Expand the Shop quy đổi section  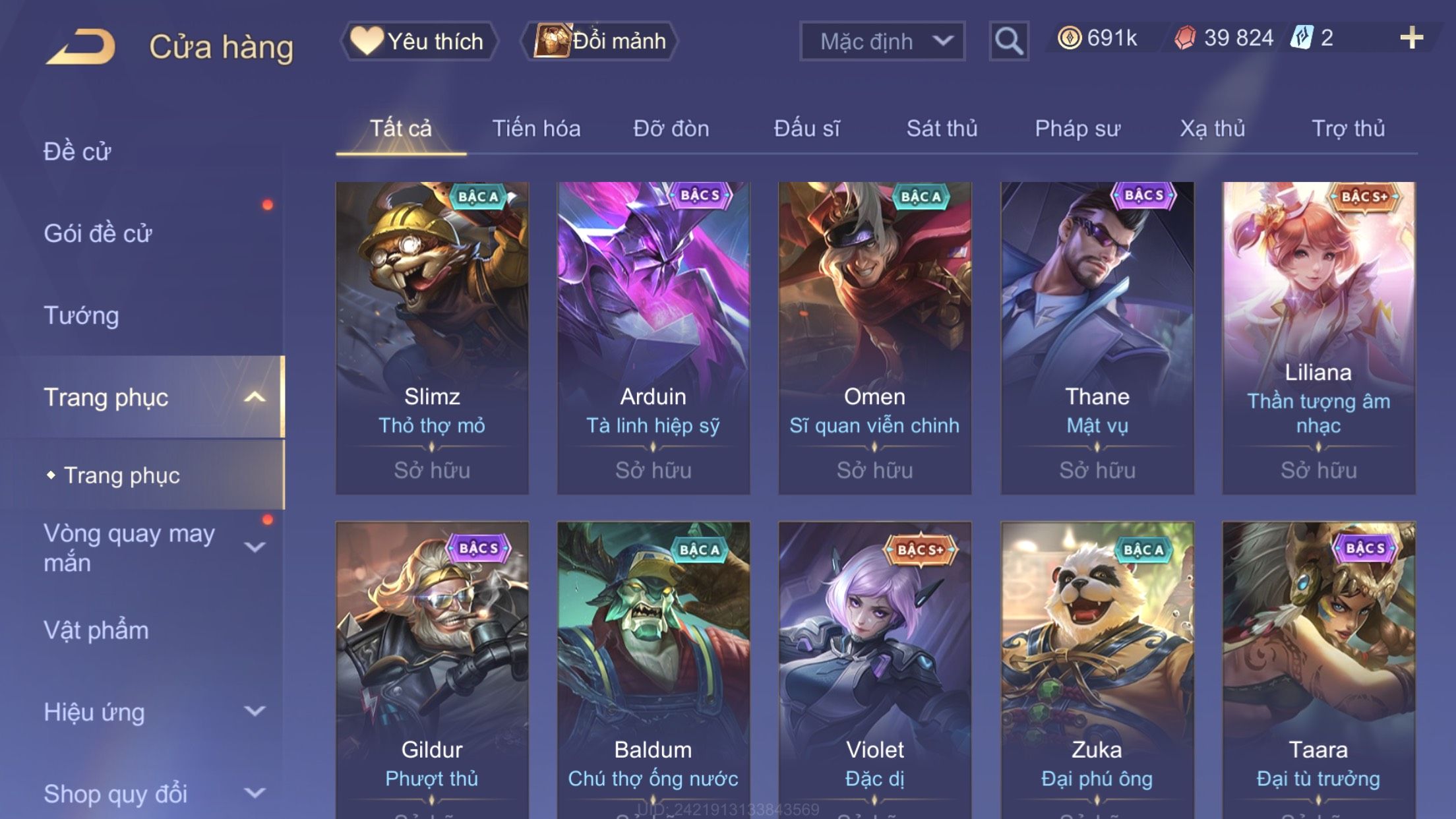[x=255, y=793]
